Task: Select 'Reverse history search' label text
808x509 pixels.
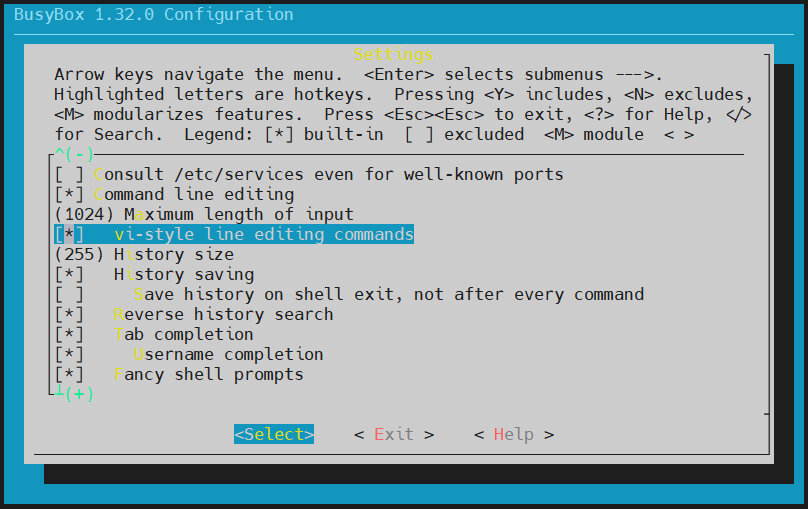Action: point(224,314)
